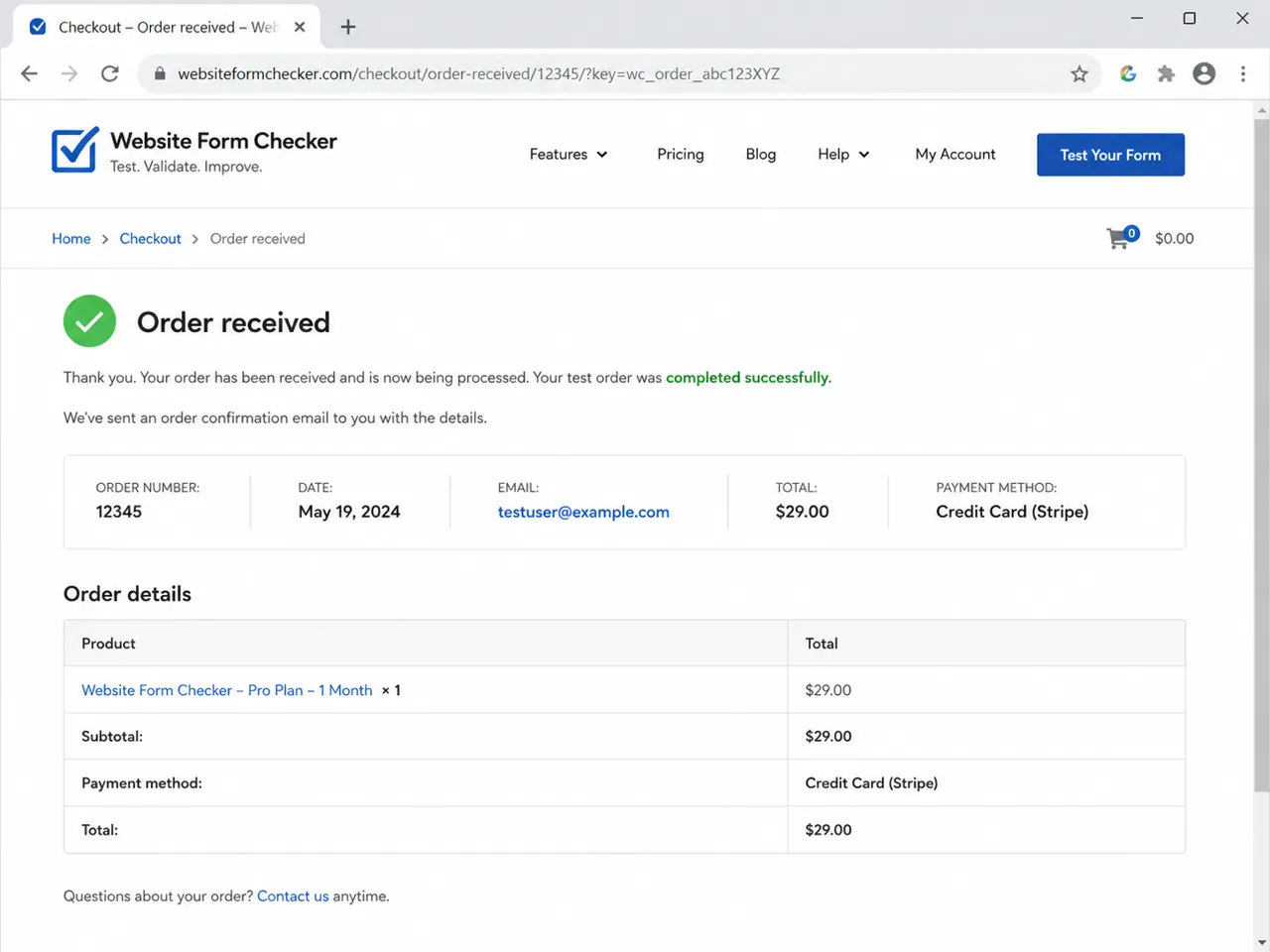Open the shopping cart icon
This screenshot has width=1270, height=952.
coord(1122,237)
